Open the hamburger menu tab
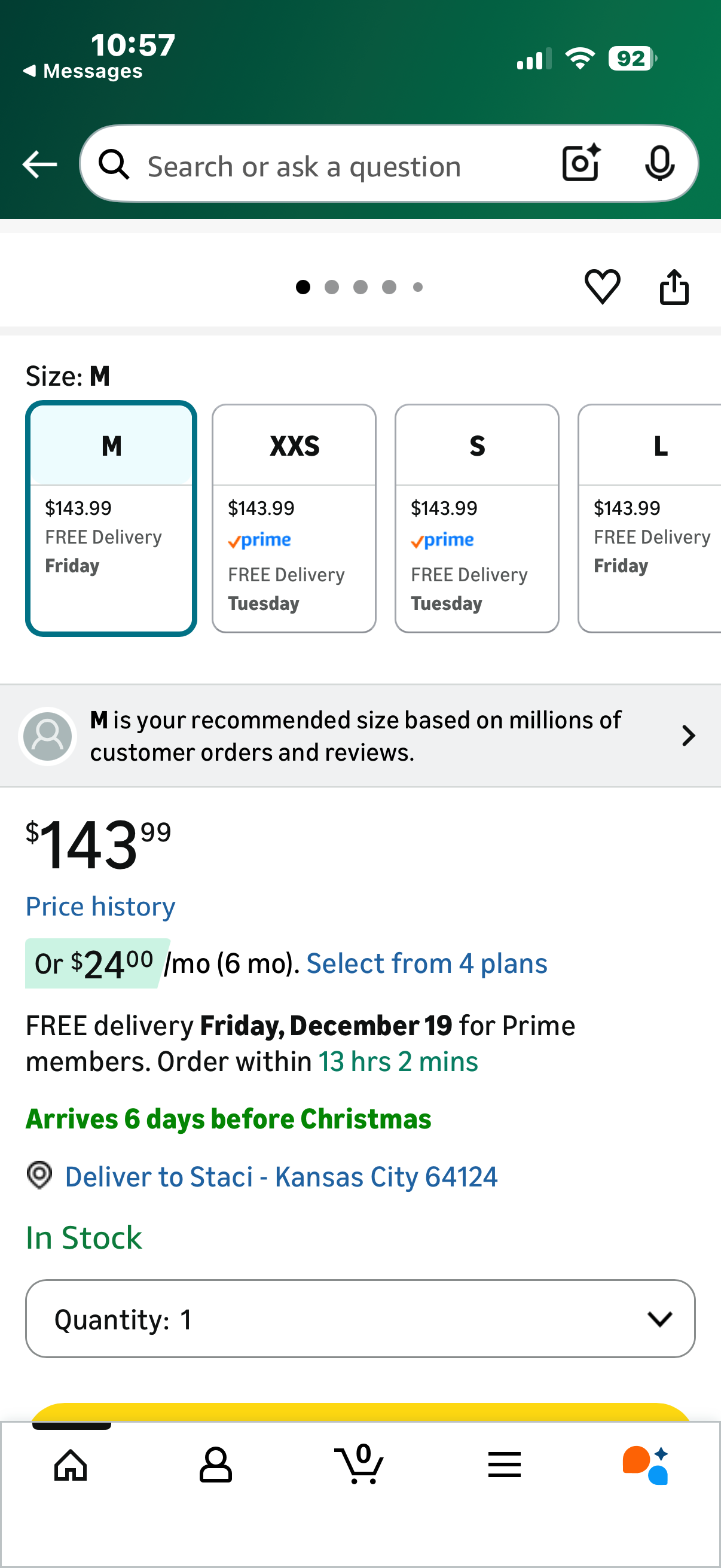This screenshot has height=1568, width=721. point(504,1464)
